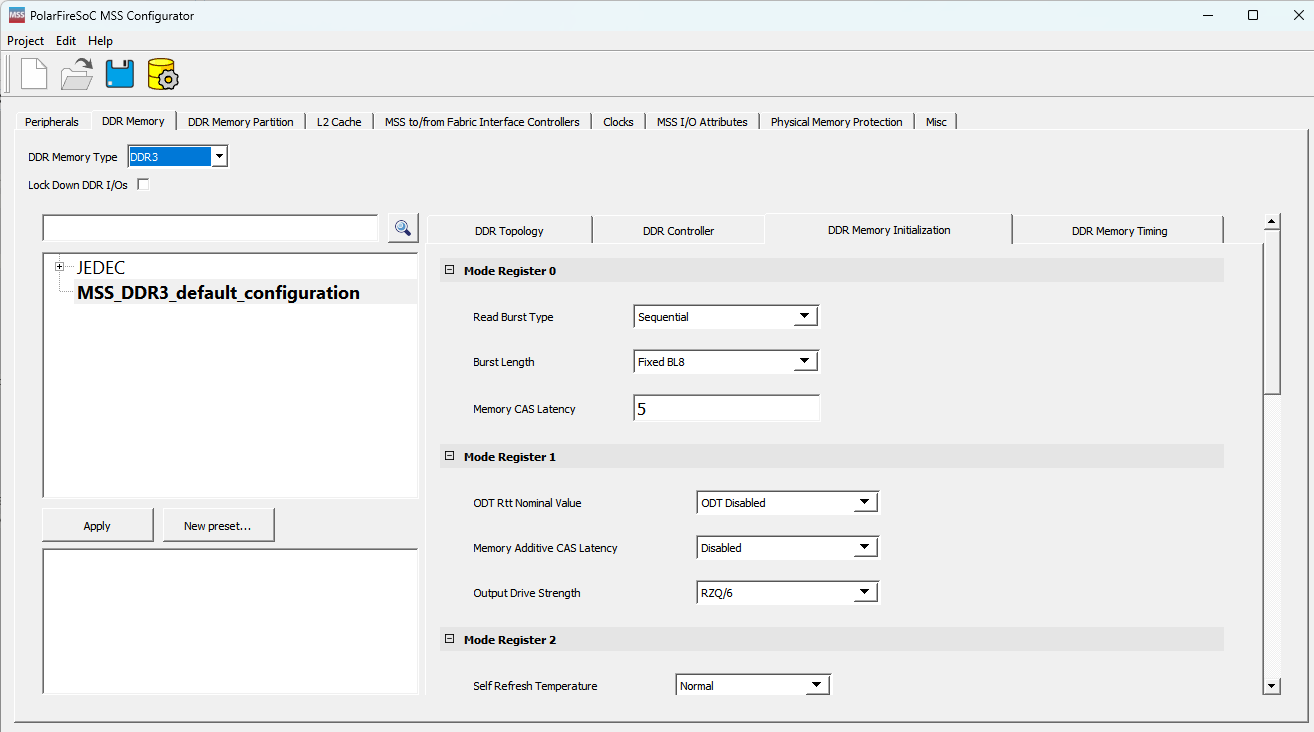Click the "Output Drive Strength" label
The height and width of the screenshot is (732, 1314).
coord(526,593)
